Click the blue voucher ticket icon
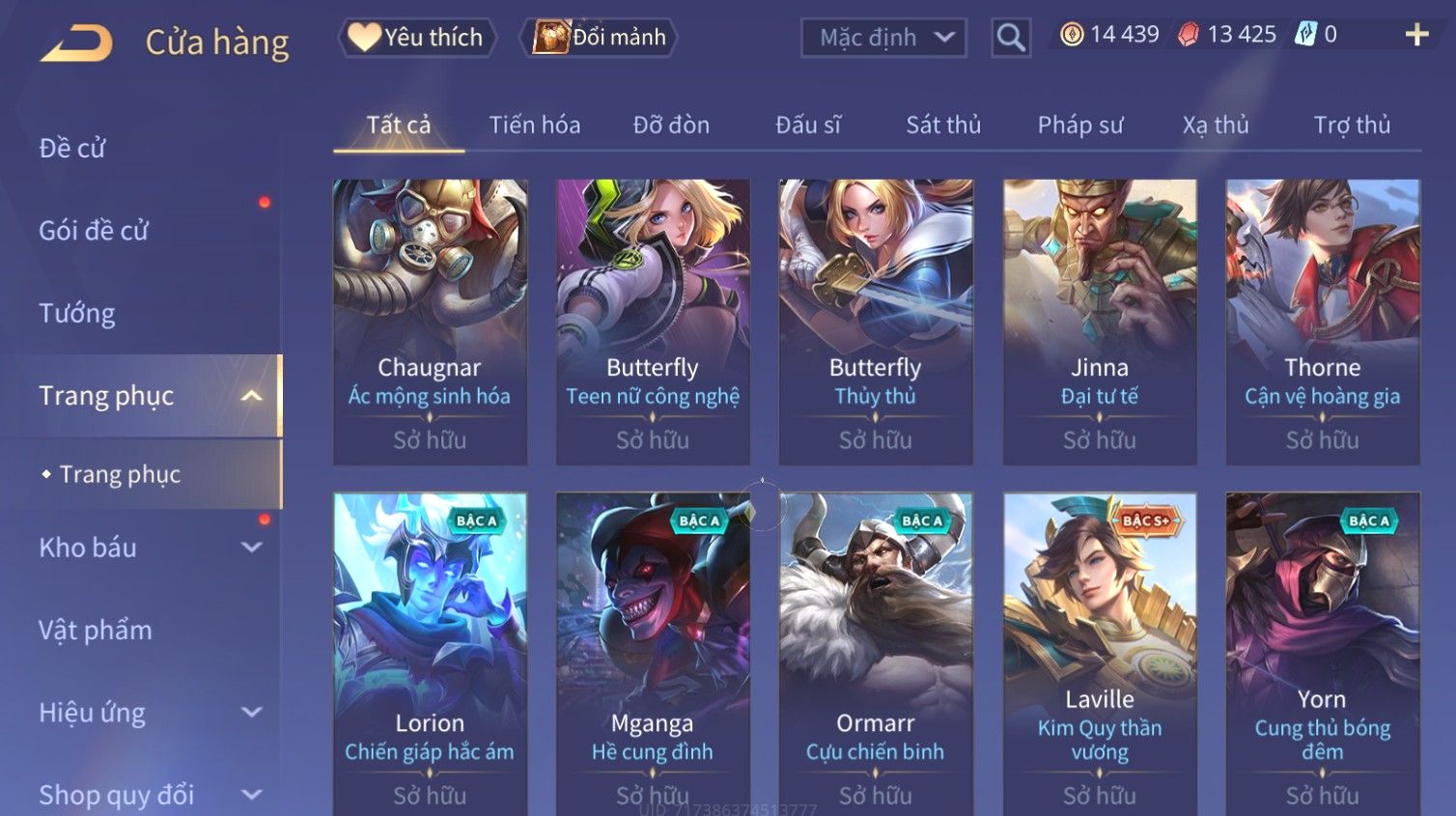Viewport: 1456px width, 816px height. [1305, 35]
